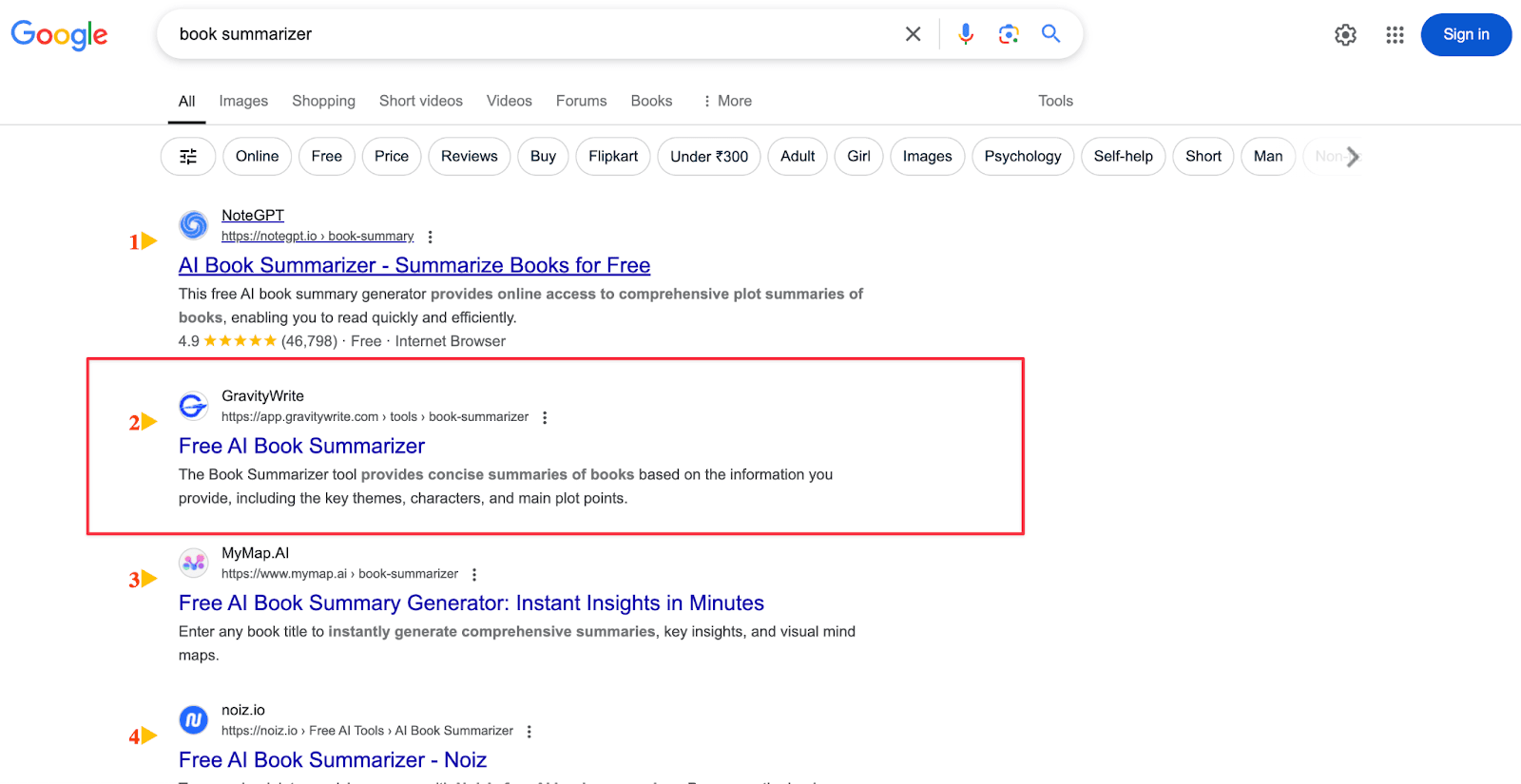The height and width of the screenshot is (784, 1521).
Task: Click the Google logo
Action: point(59,35)
